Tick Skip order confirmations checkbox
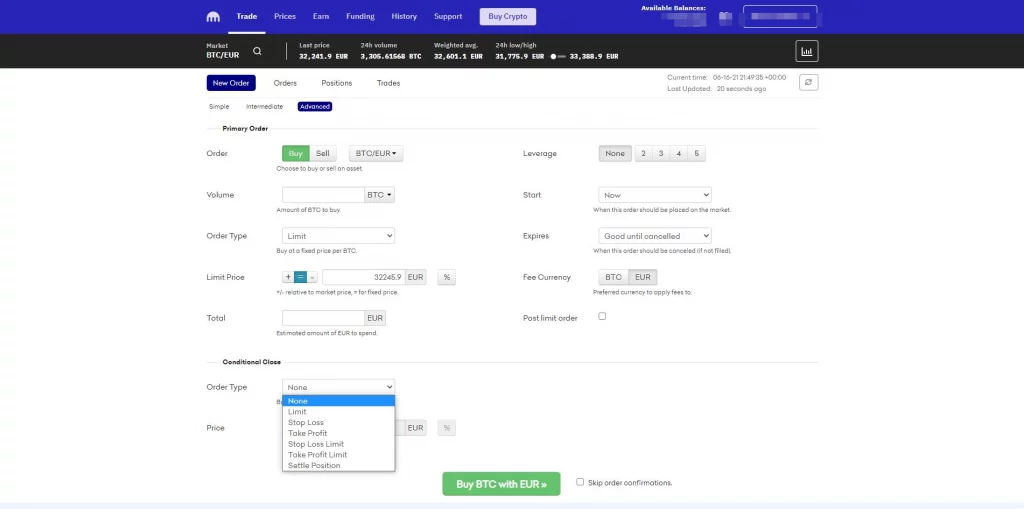The image size is (1024, 509). pyautogui.click(x=580, y=482)
